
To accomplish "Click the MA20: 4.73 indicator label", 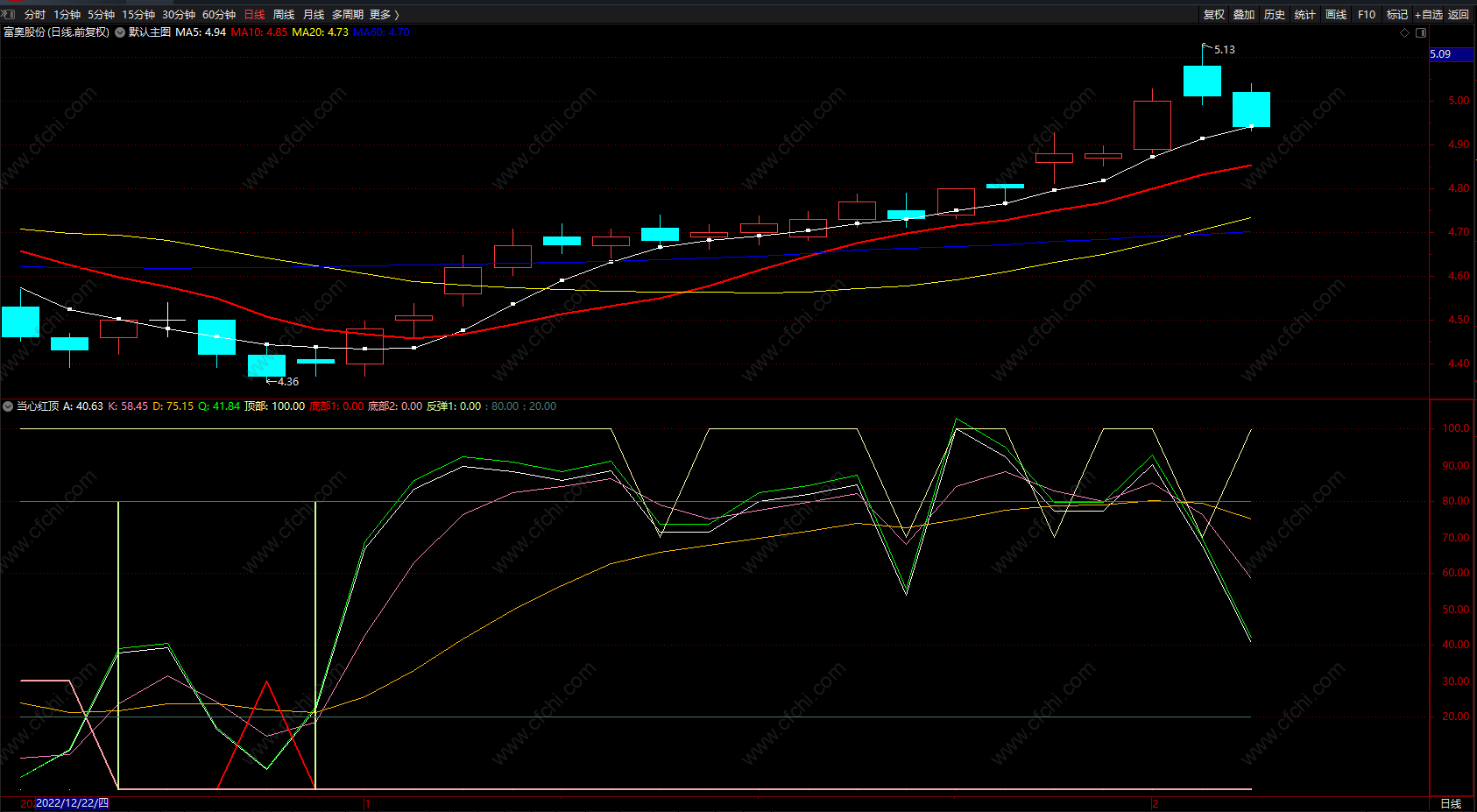I will coord(320,32).
